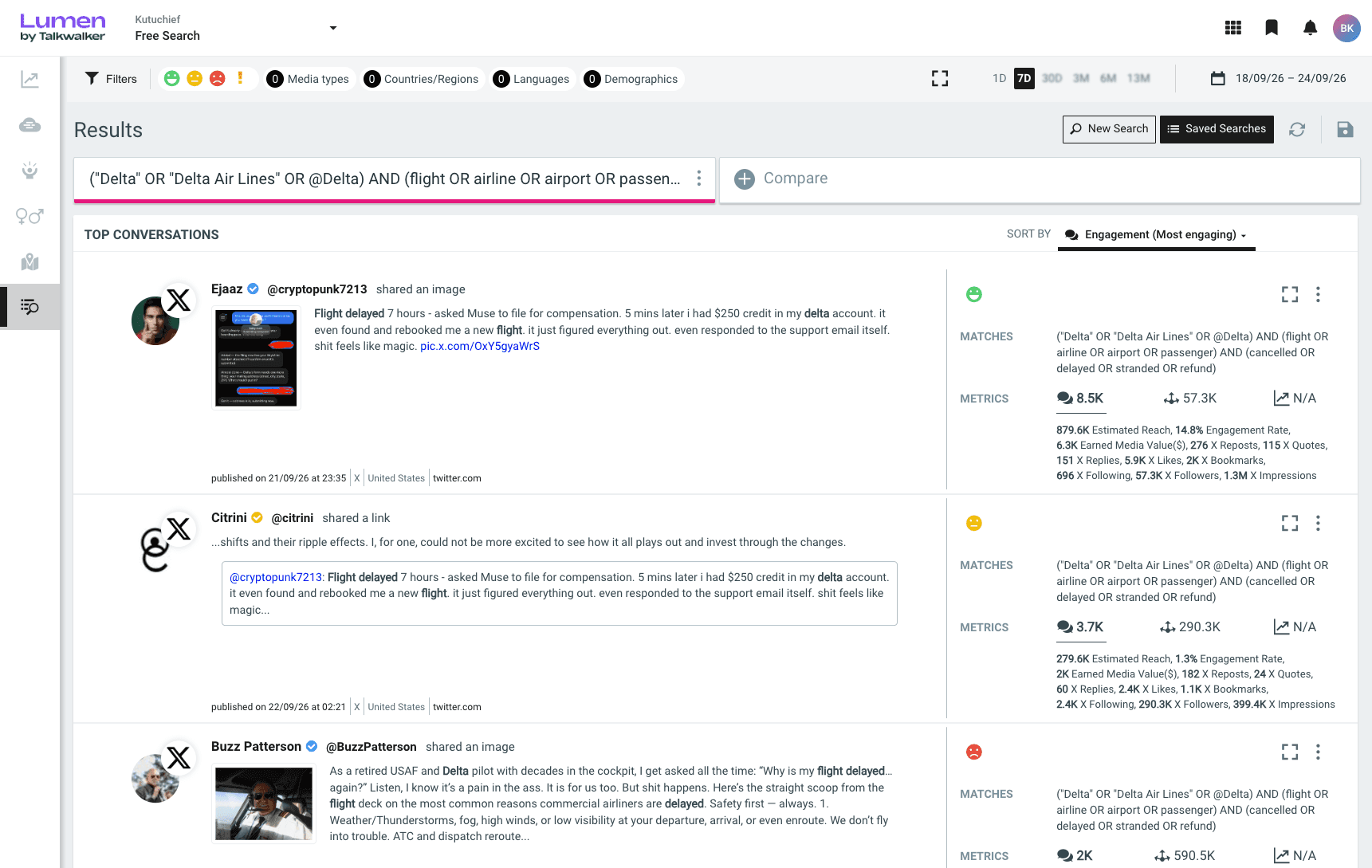
Task: Open the Filters panel
Action: click(112, 78)
